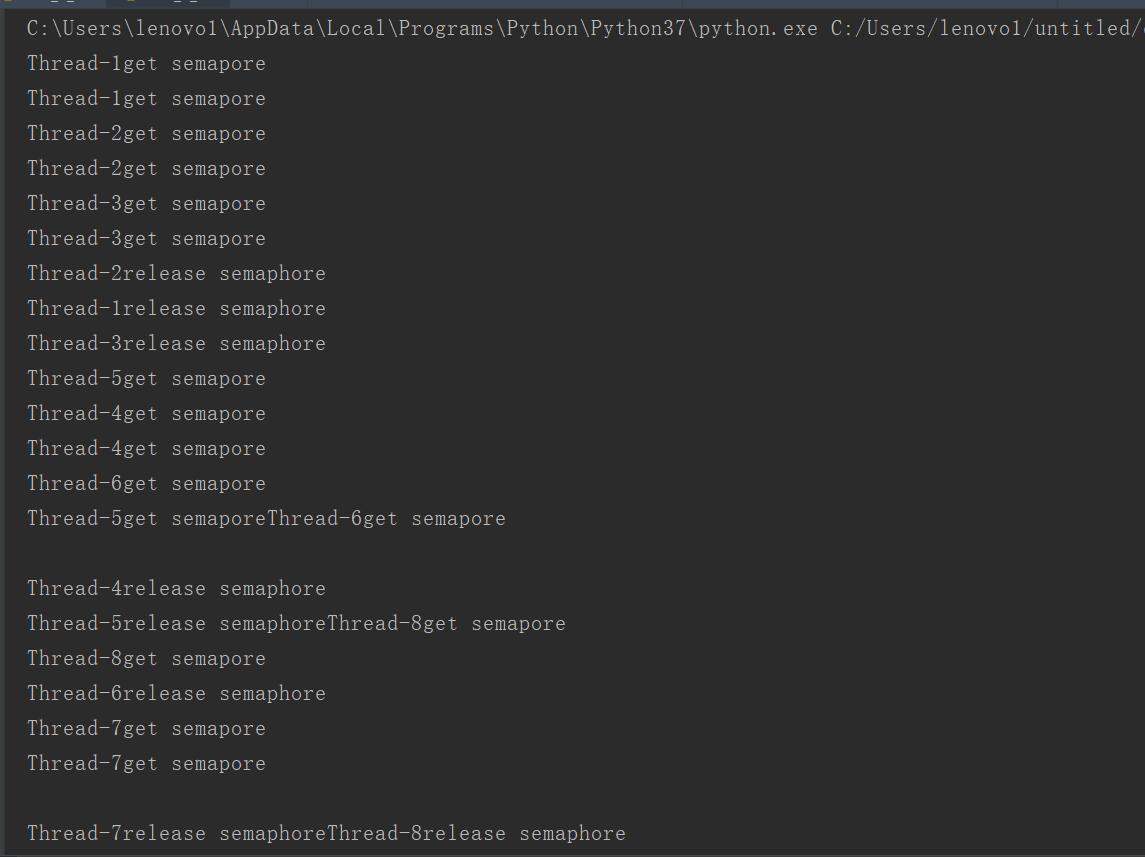
Task: Click the Thread-7release semaphoreThread-8release merged line
Action: click(326, 834)
